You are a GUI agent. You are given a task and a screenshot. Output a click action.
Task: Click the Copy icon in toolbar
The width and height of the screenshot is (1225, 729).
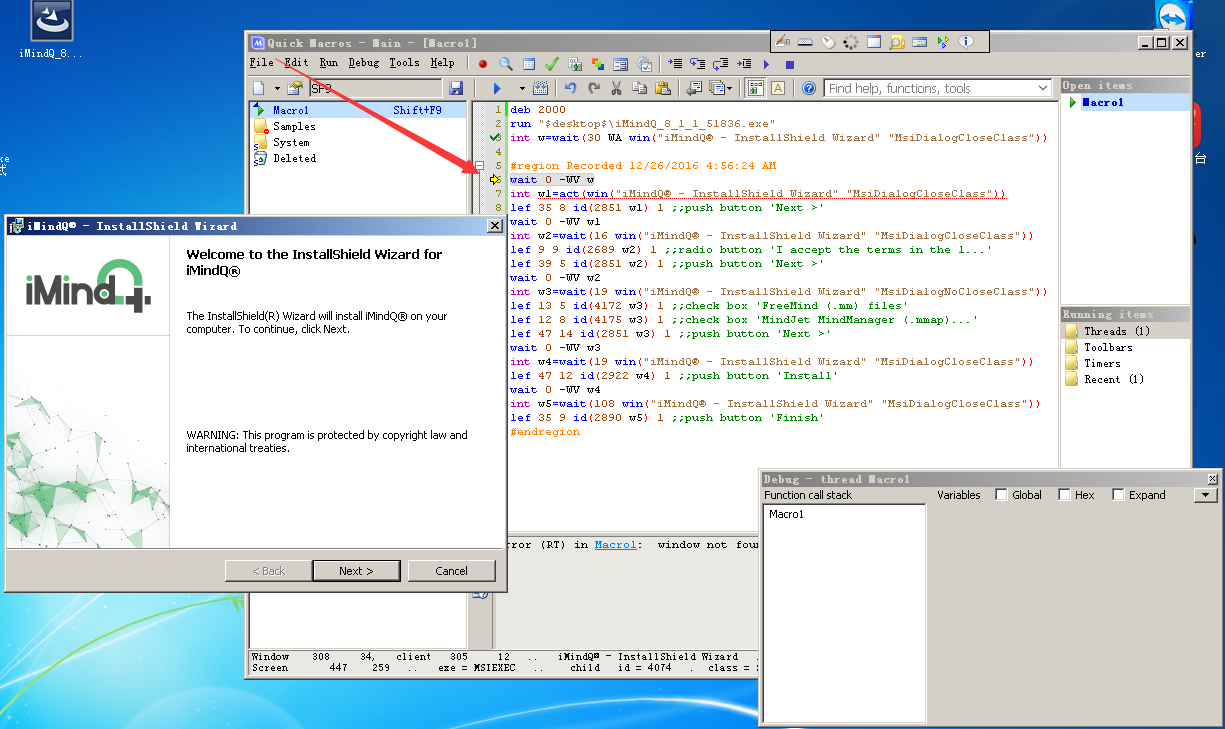[639, 88]
